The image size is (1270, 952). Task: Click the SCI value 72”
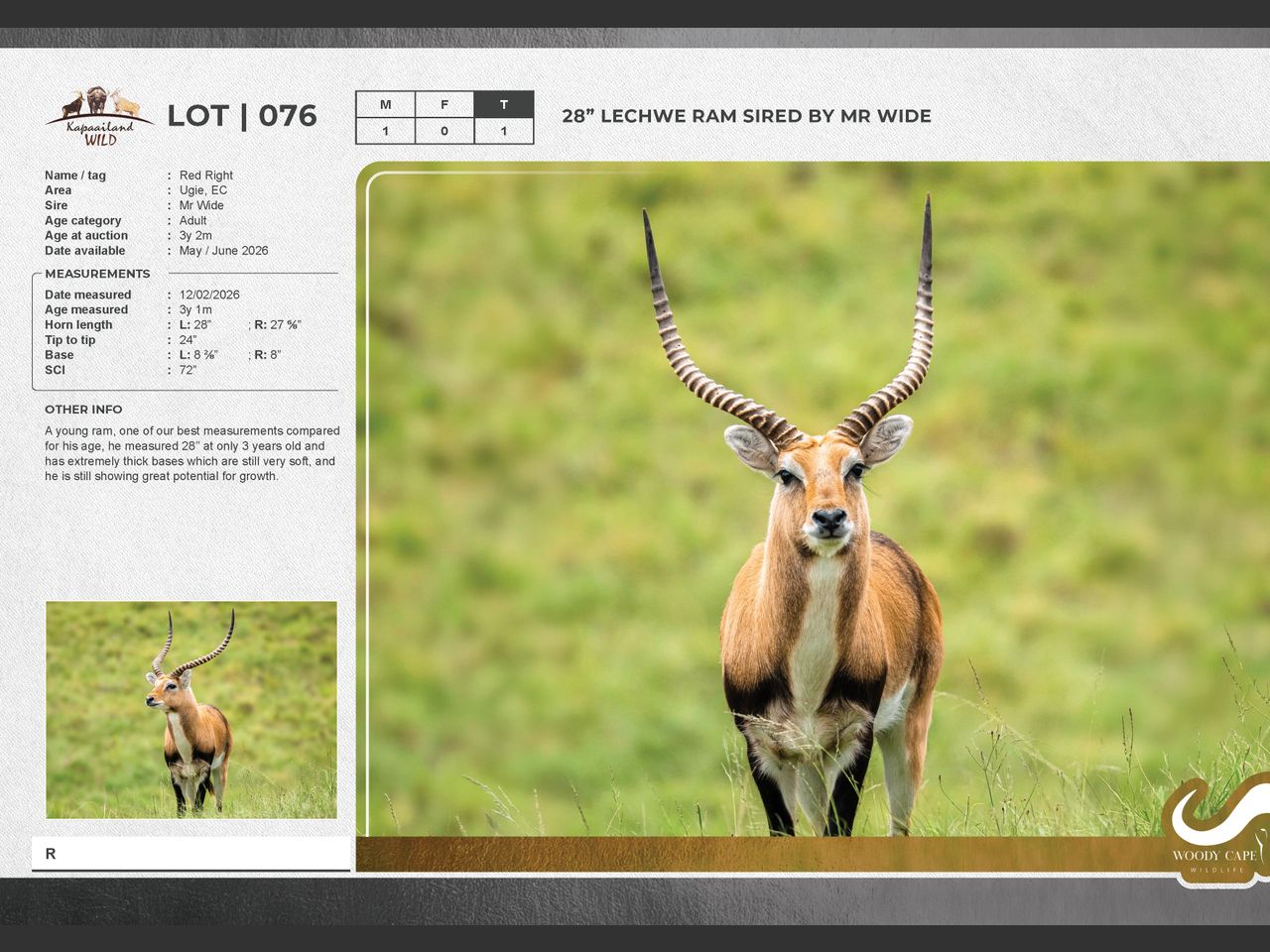[188, 370]
